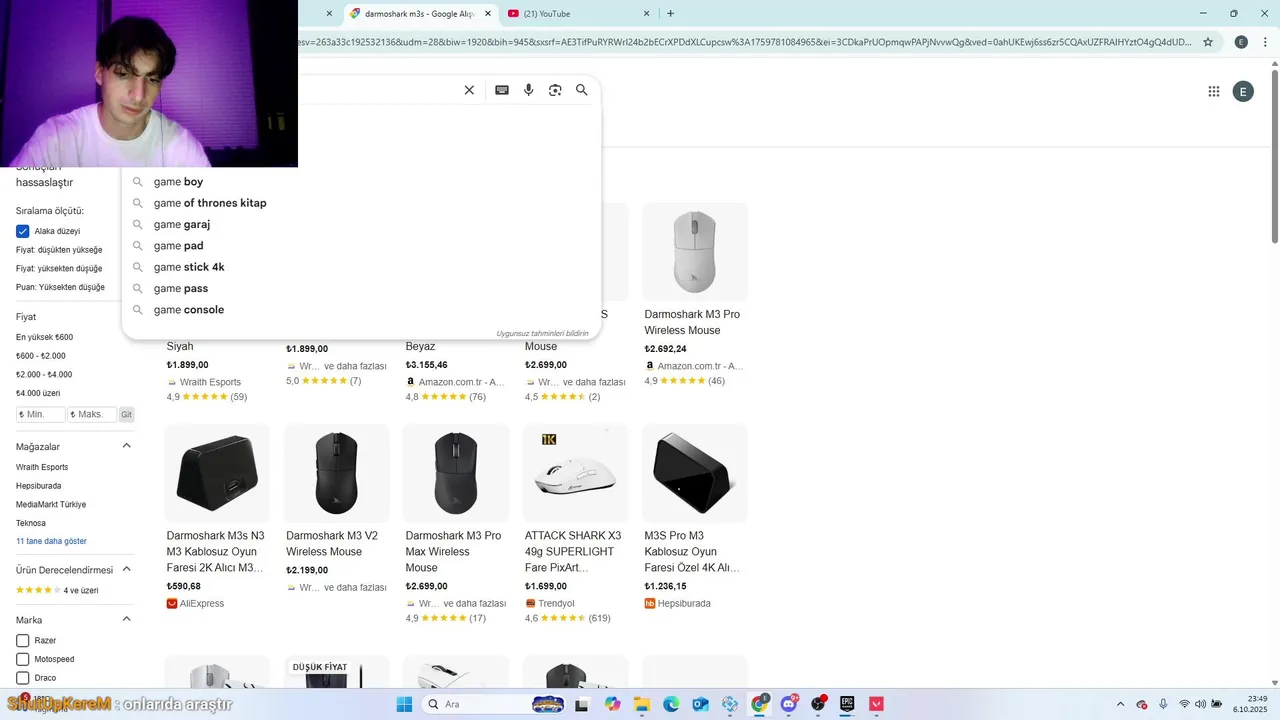Open Task View on taskbar

(x=581, y=704)
